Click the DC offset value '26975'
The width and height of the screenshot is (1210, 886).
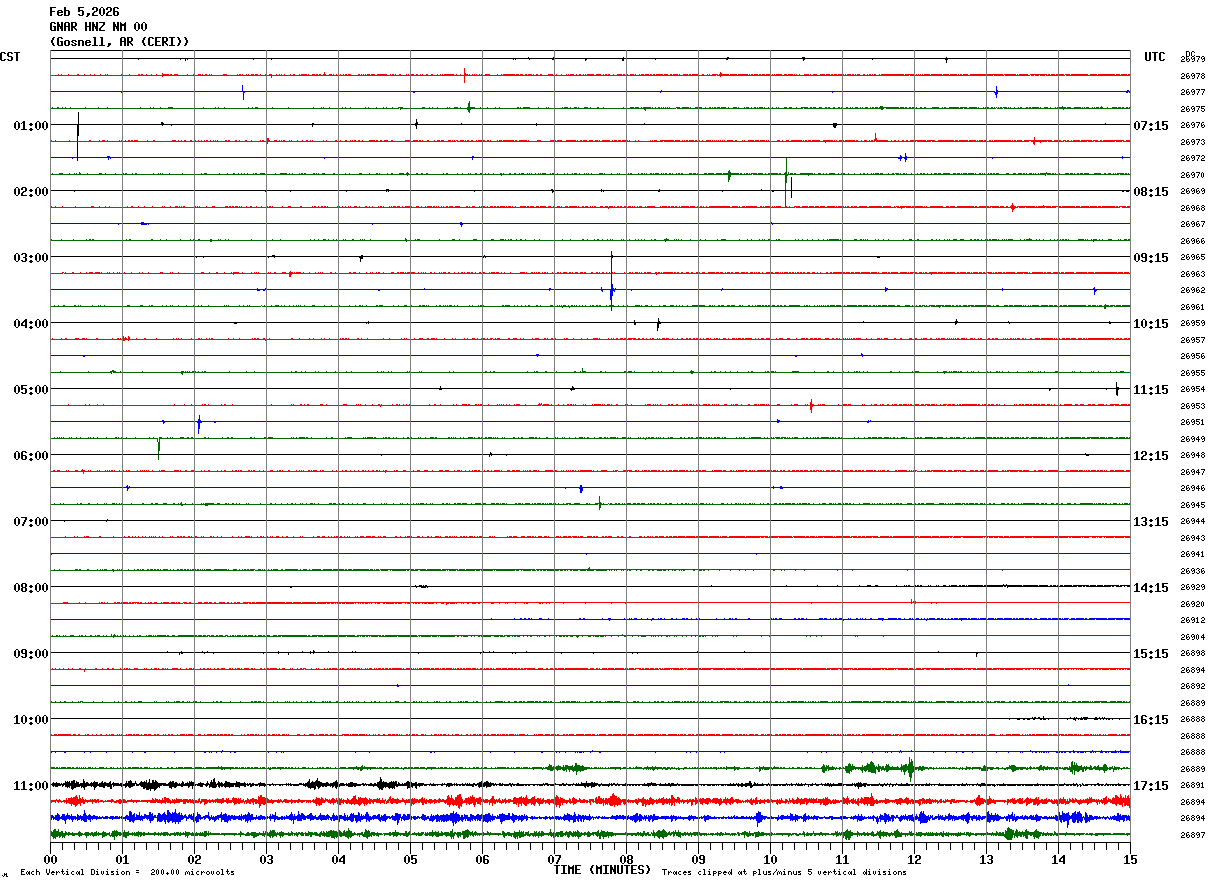pyautogui.click(x=1192, y=109)
